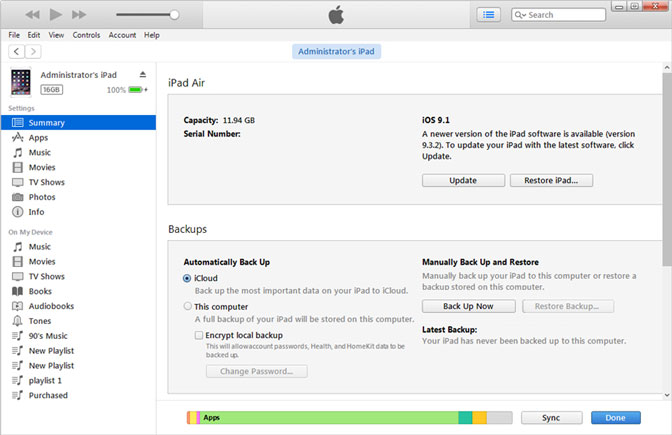Open the playlist 1 entry
Screen dimensions: 672x435
click(x=78, y=381)
